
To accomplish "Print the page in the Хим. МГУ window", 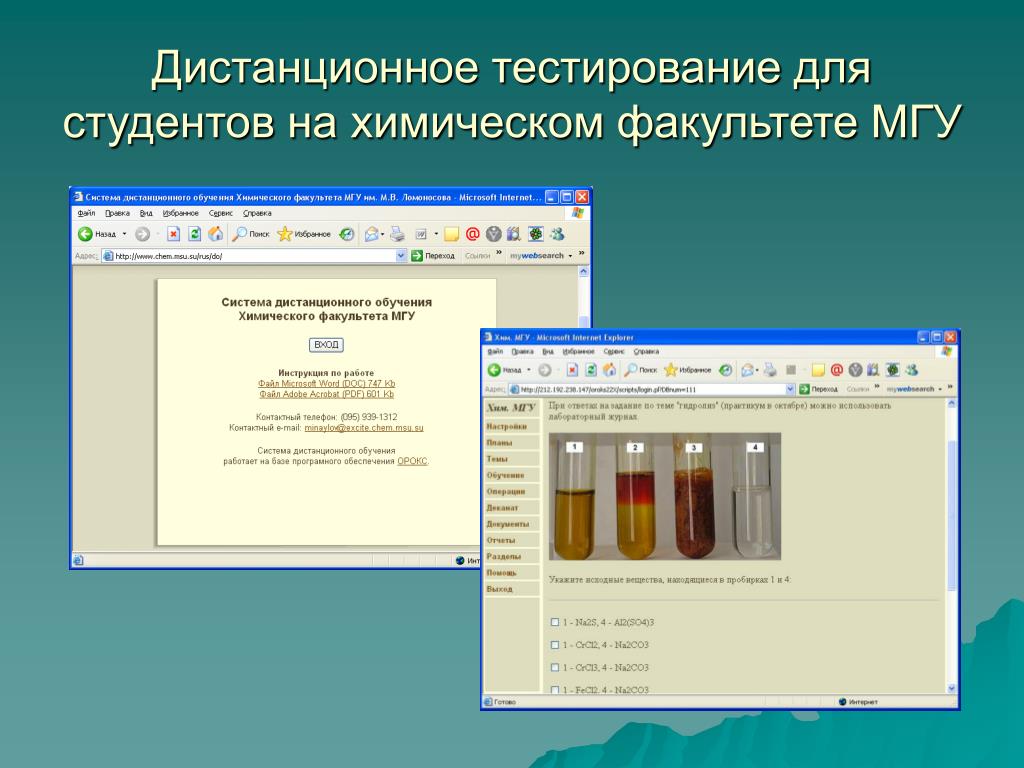I will (x=771, y=370).
